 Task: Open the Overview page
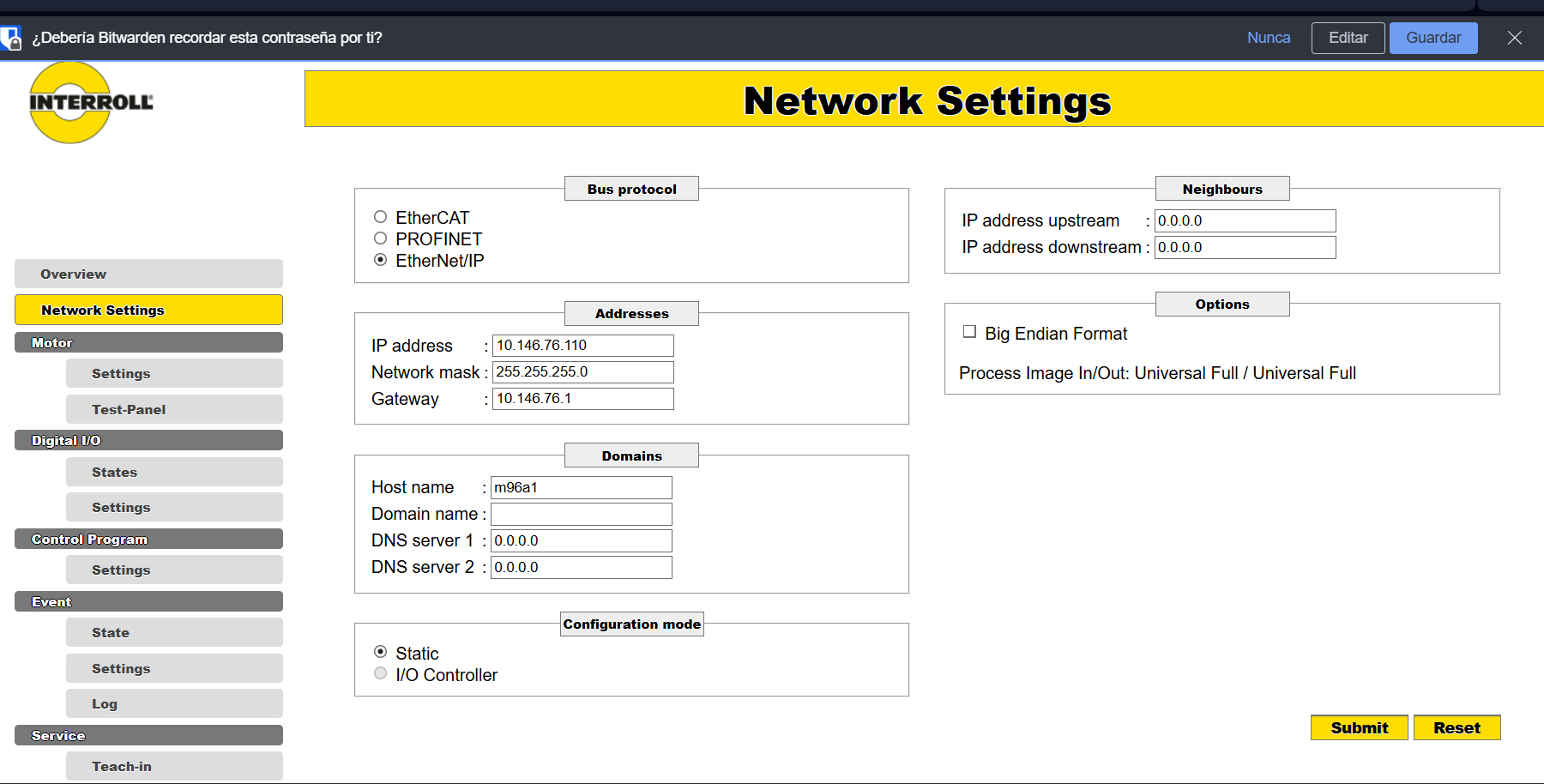(x=148, y=274)
